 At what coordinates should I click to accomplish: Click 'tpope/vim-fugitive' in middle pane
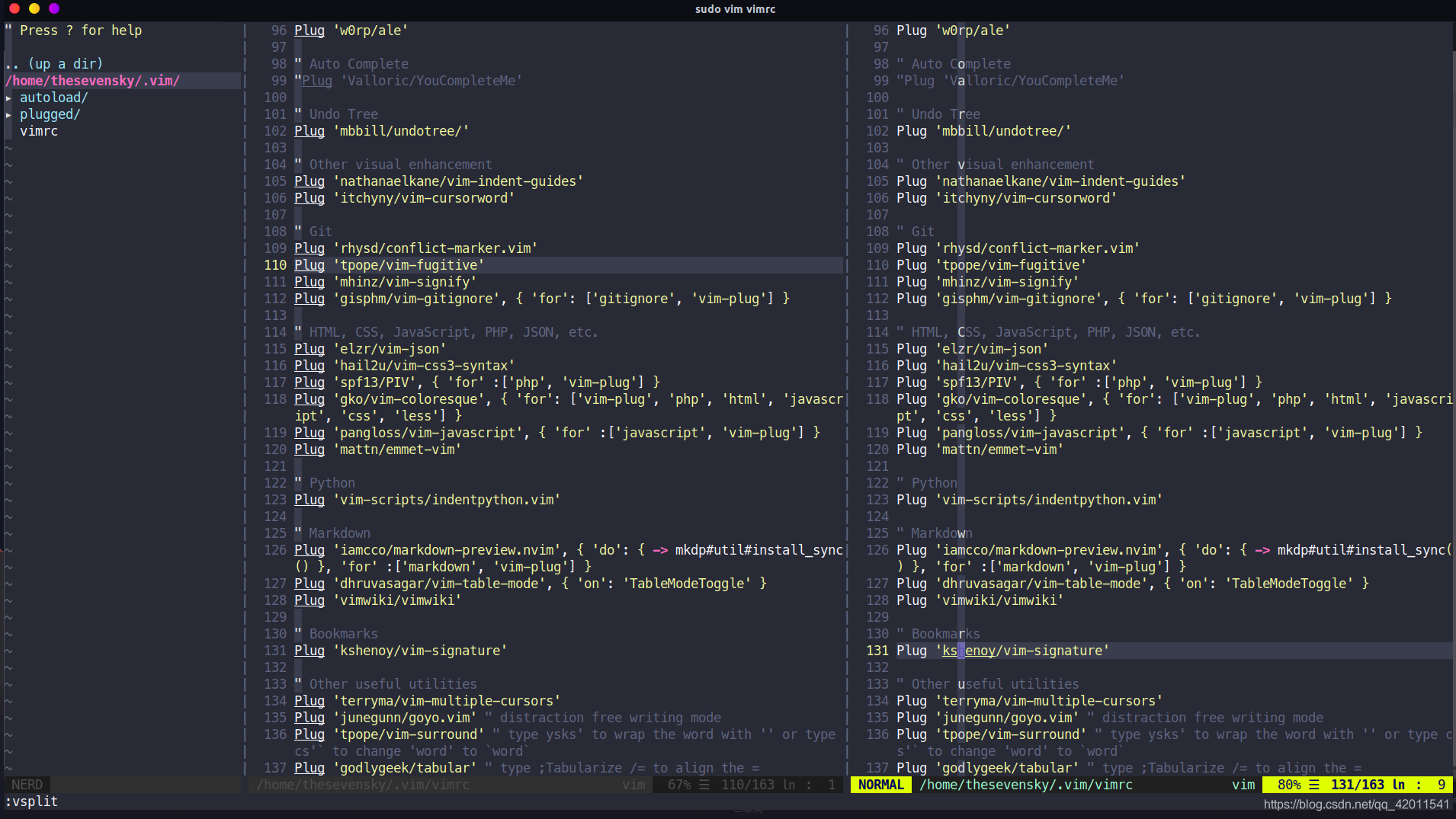pyautogui.click(x=409, y=265)
